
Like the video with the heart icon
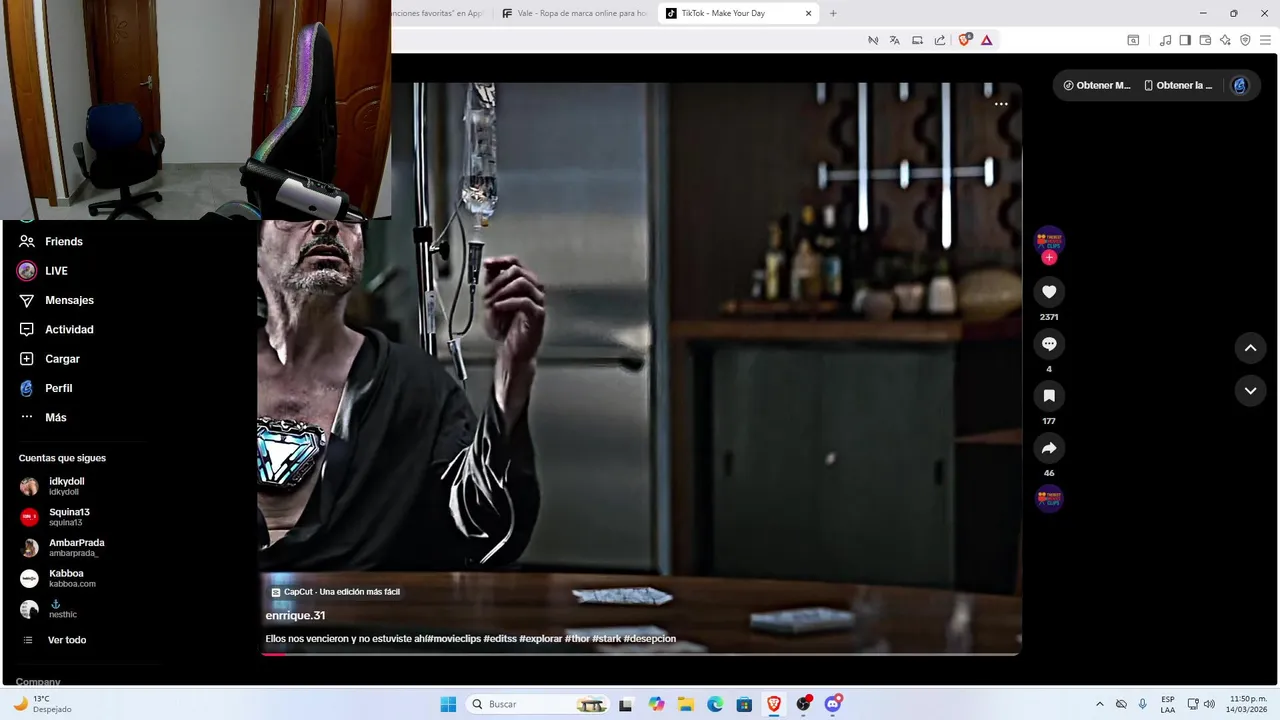click(x=1049, y=292)
